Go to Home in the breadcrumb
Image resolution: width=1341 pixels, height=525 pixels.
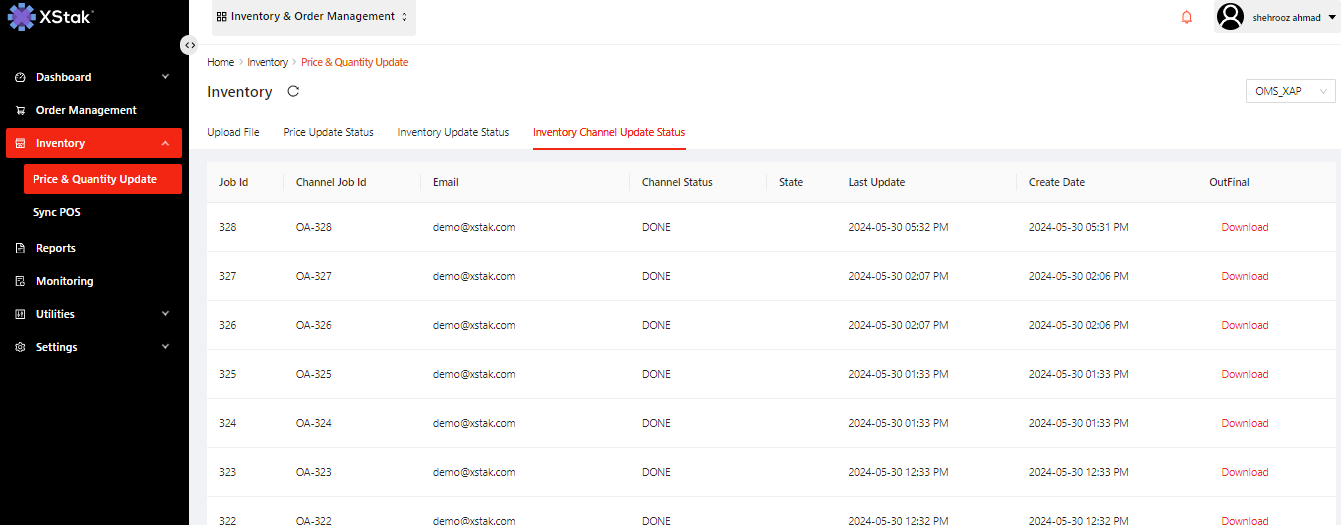(x=220, y=62)
